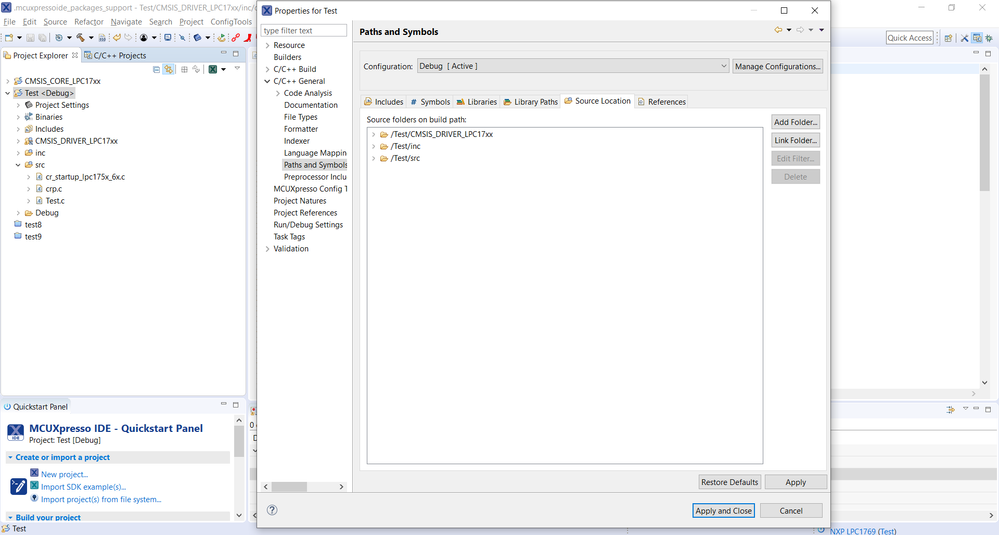Click the Quick Access search field
The width and height of the screenshot is (999, 535).
point(909,38)
